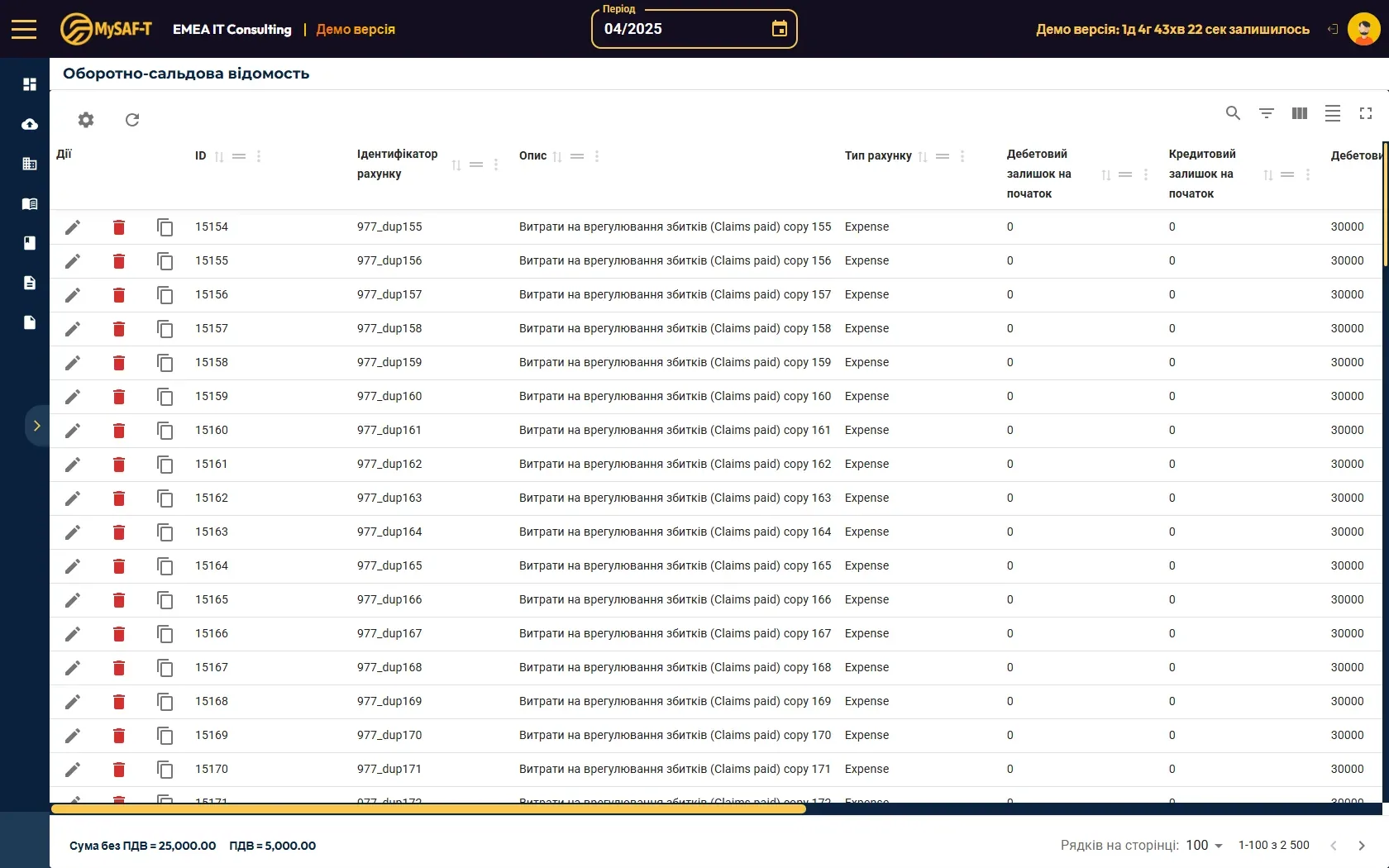Open the hamburger main menu
The image size is (1389, 868).
click(24, 30)
